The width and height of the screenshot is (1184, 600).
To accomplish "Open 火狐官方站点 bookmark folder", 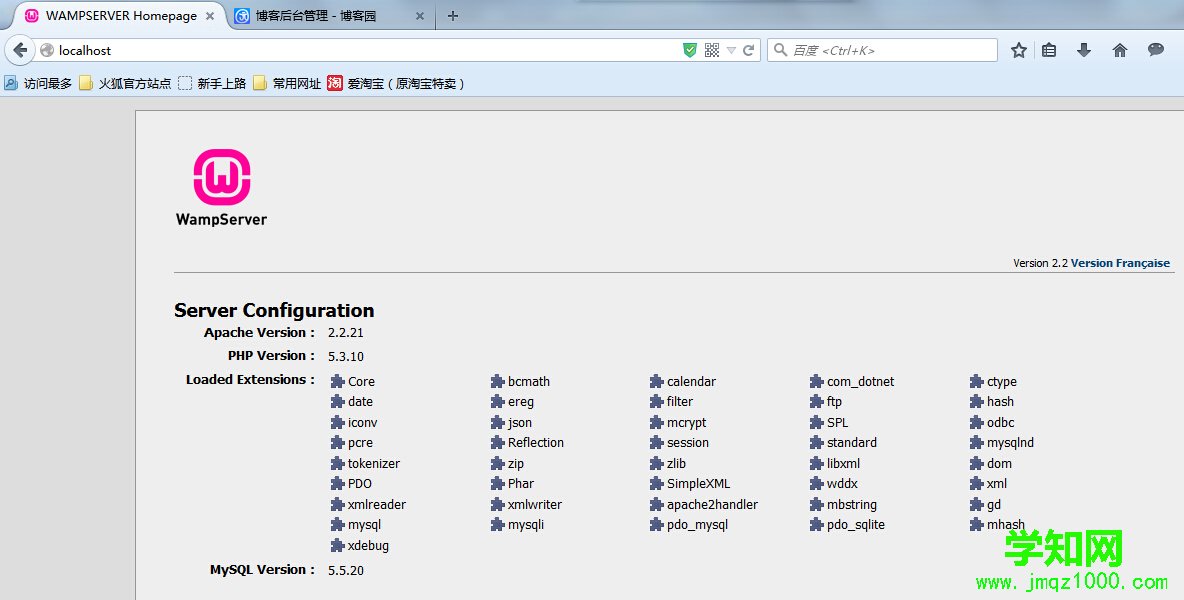I will point(125,84).
